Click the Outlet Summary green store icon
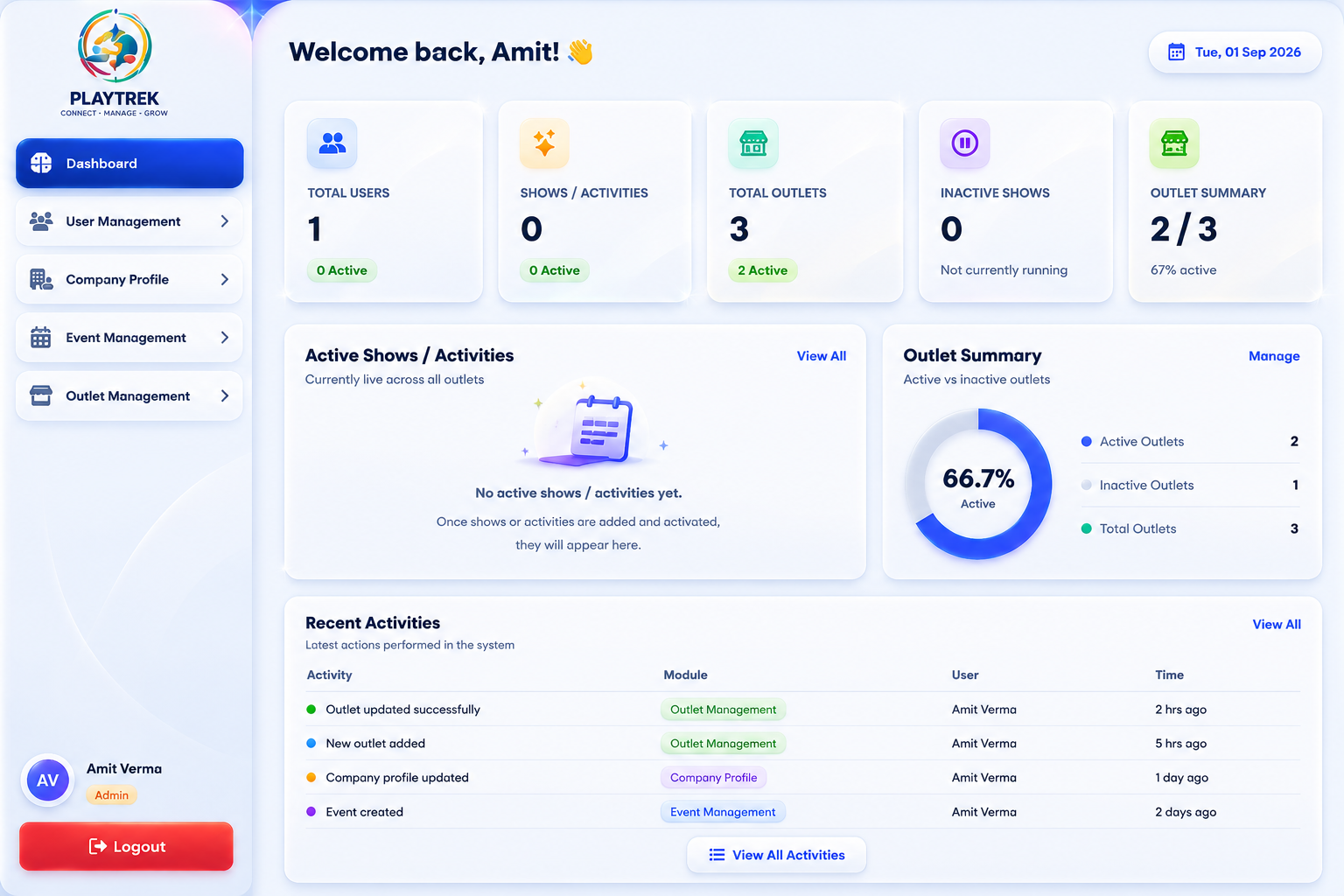The height and width of the screenshot is (896, 1344). 1174,143
